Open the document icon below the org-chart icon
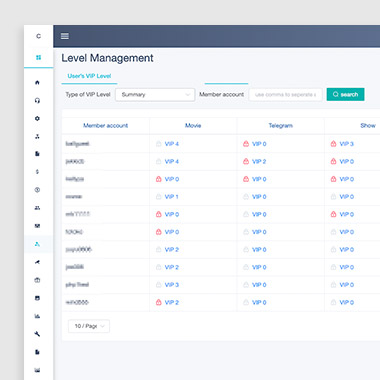 (37, 154)
